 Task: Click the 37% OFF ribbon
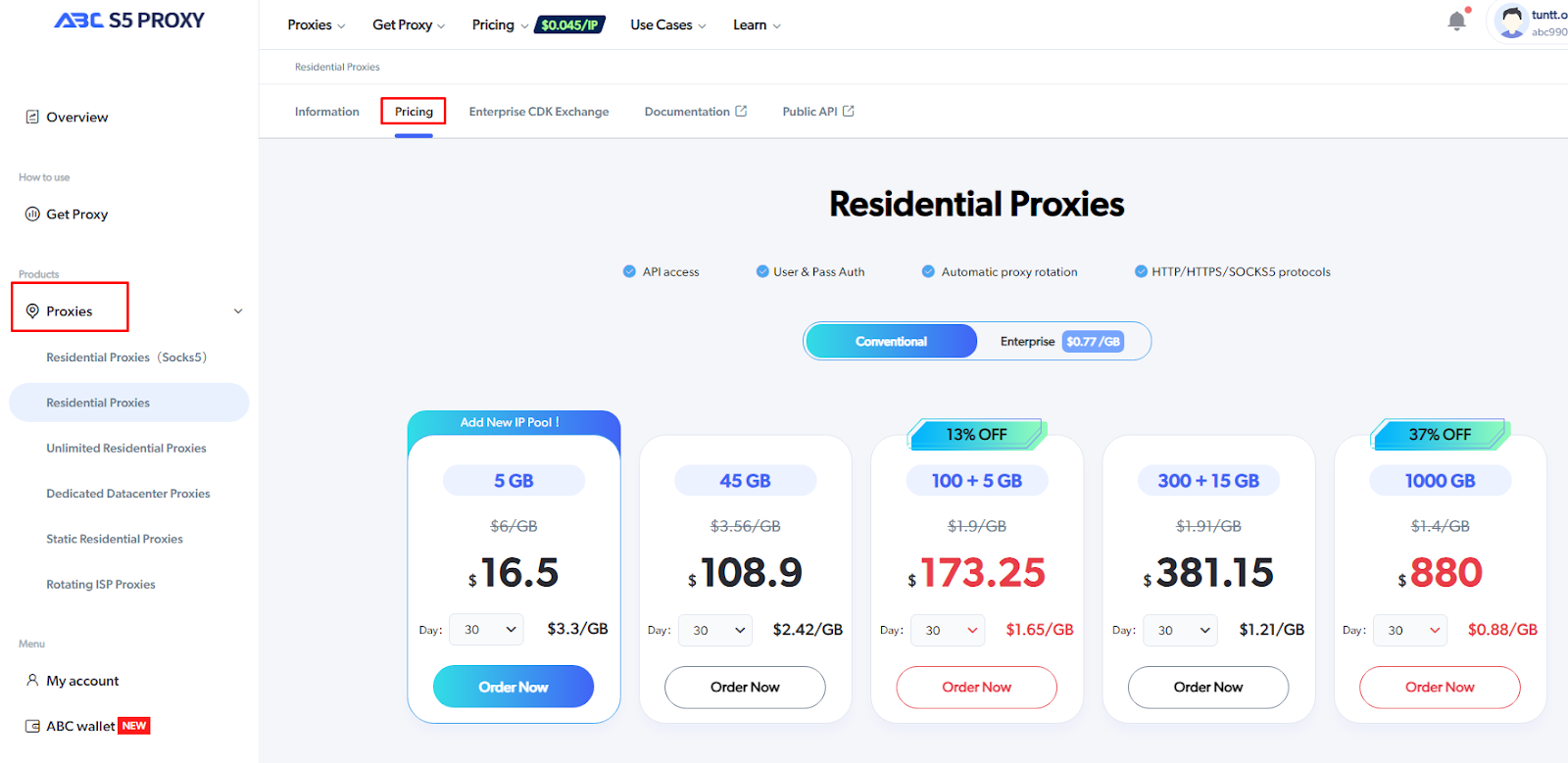point(1441,434)
